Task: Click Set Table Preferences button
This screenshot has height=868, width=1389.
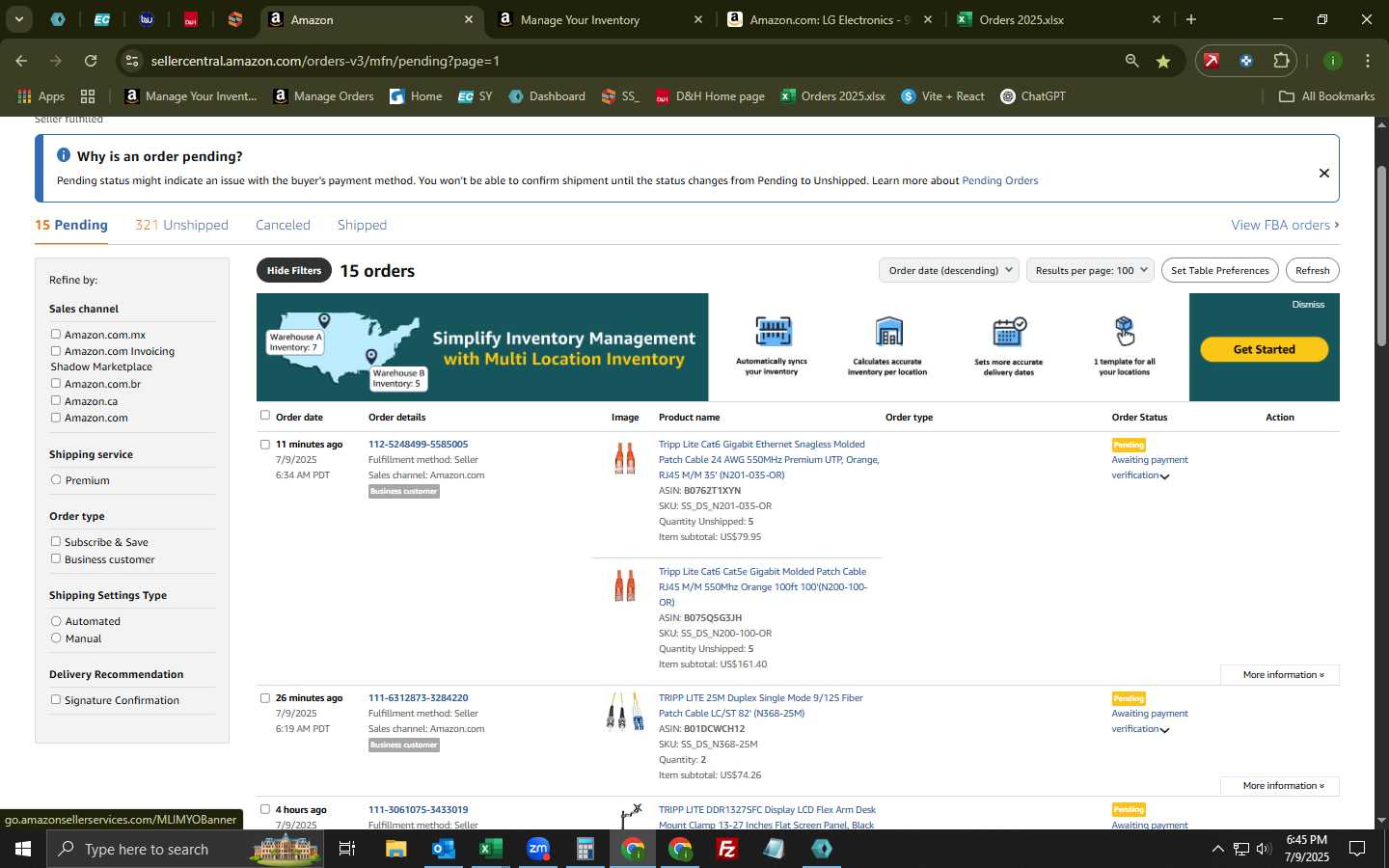Action: pos(1220,270)
